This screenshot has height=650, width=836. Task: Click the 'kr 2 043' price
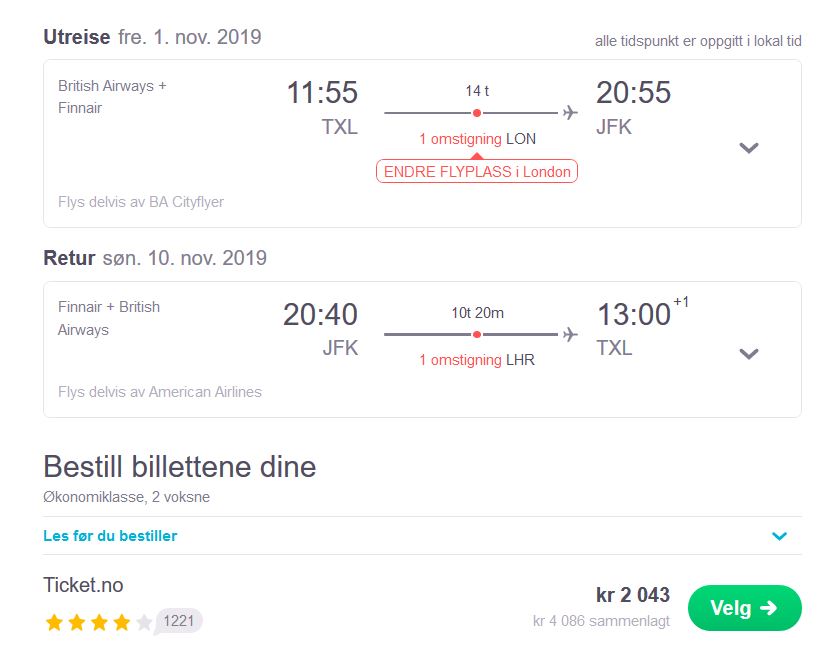pyautogui.click(x=633, y=595)
